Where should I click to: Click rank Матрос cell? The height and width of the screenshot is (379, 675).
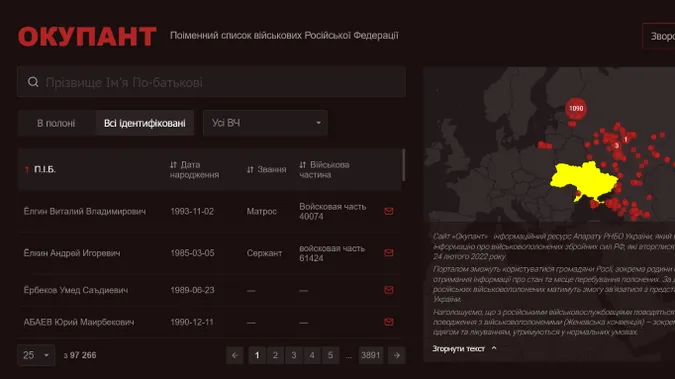tap(262, 211)
